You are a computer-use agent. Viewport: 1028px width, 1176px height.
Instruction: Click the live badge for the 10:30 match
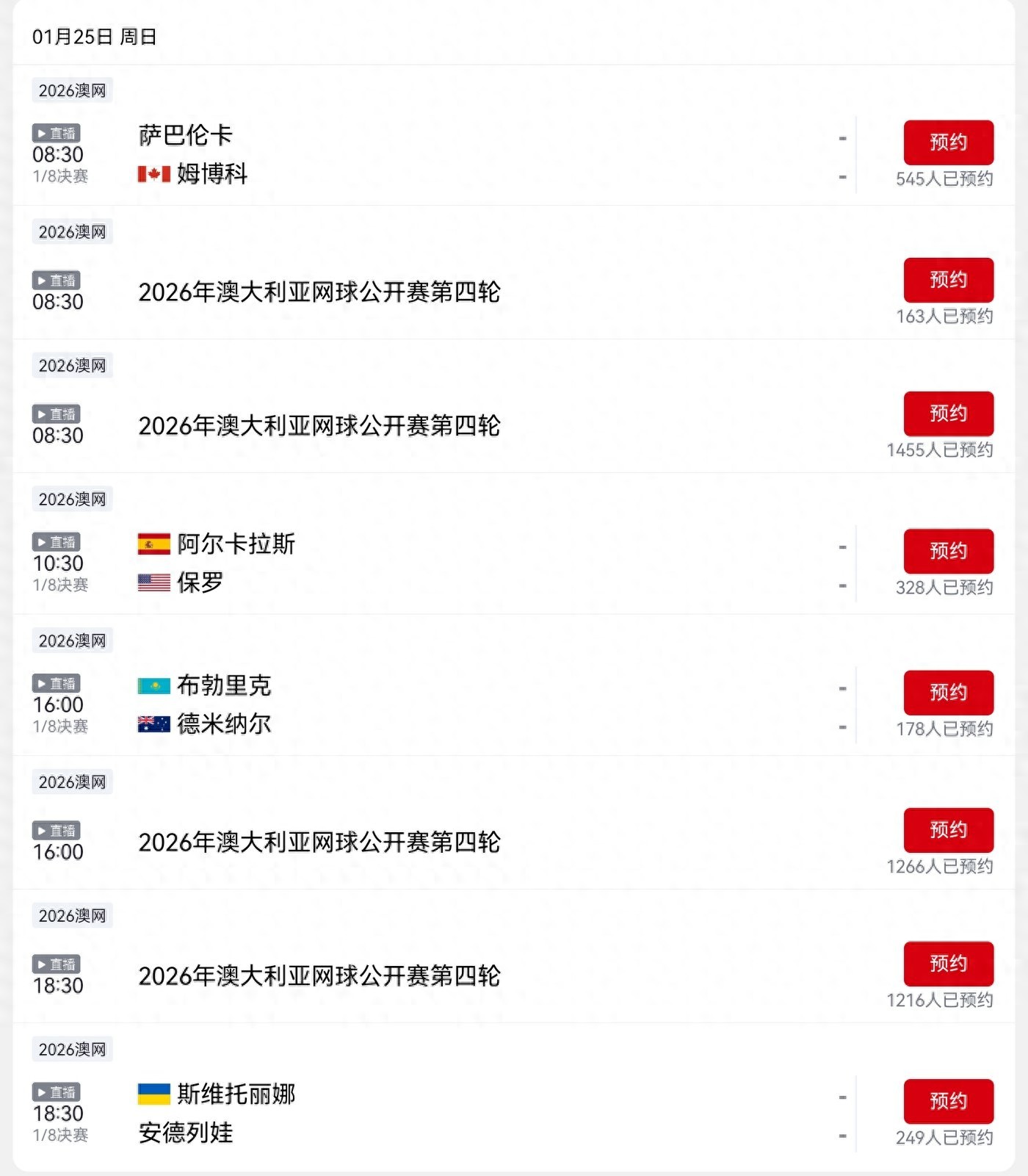(x=56, y=542)
